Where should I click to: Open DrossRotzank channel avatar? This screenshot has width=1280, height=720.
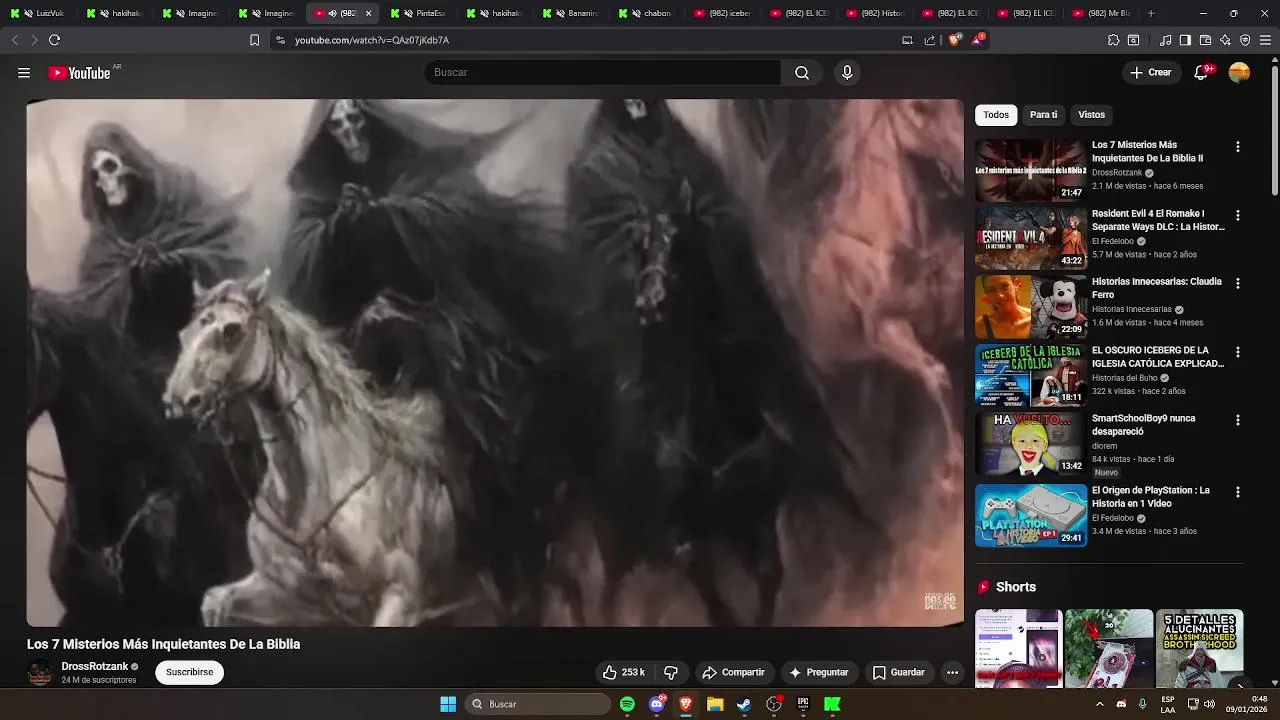[40, 672]
